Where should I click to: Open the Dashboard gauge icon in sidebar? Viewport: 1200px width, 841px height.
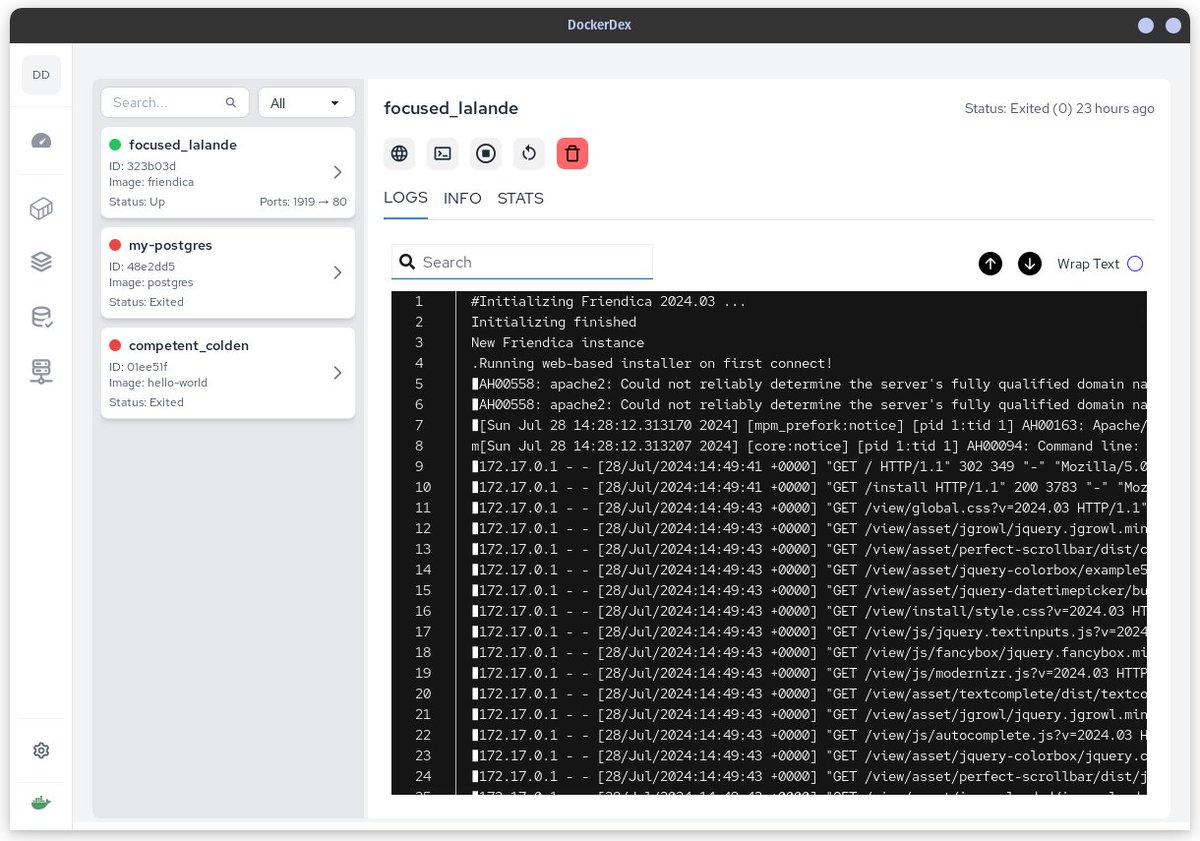(x=41, y=141)
